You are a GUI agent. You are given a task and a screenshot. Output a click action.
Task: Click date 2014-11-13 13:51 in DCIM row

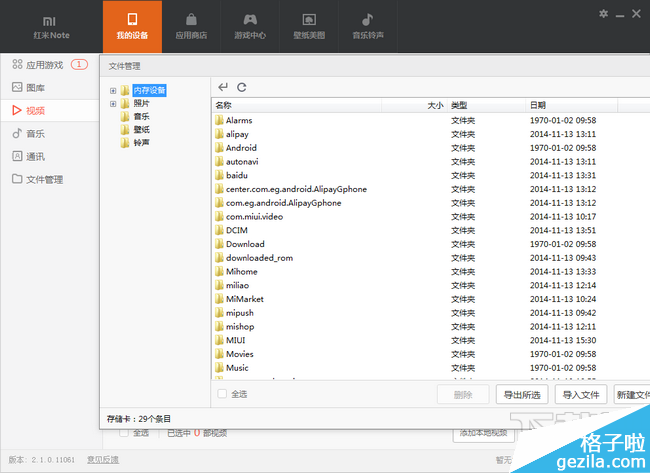tap(563, 230)
